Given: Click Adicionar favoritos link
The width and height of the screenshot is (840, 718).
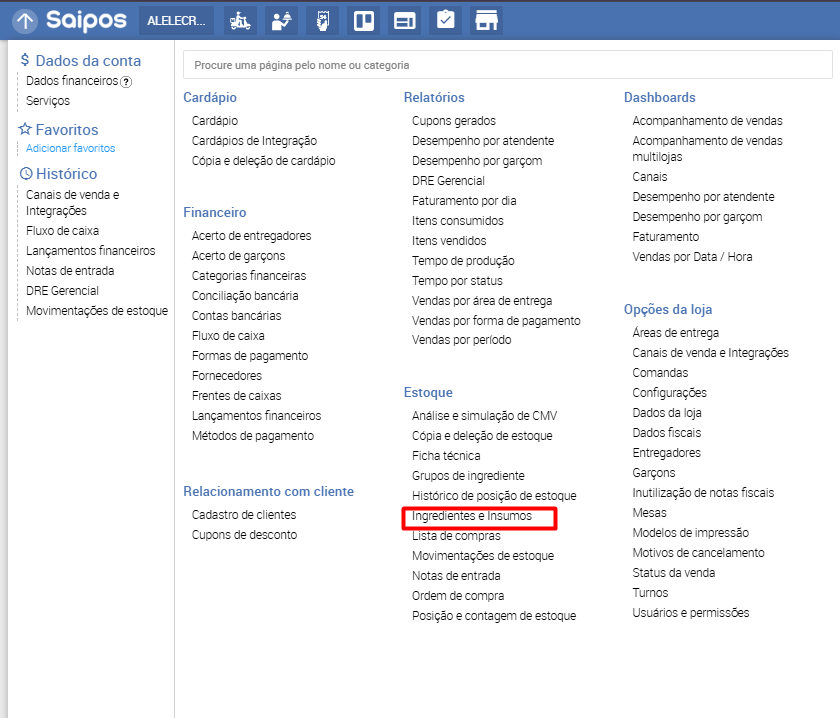Looking at the screenshot, I should coord(70,148).
